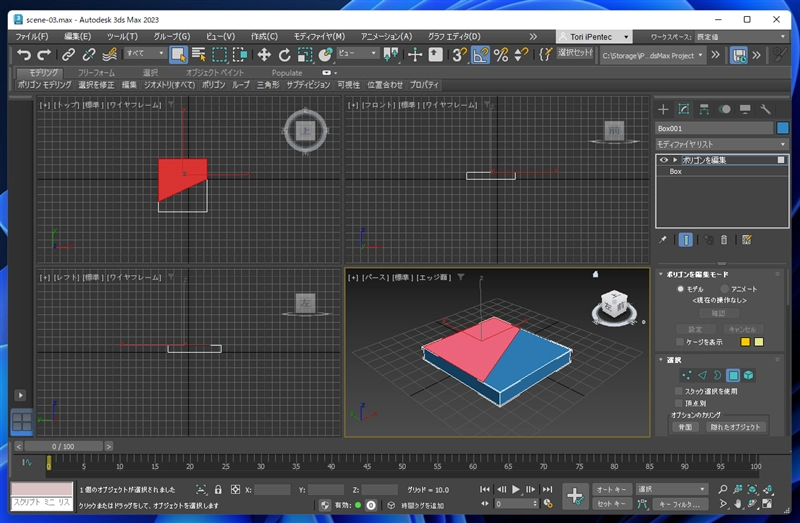Click the Undo arrow in the toolbar

pyautogui.click(x=23, y=54)
